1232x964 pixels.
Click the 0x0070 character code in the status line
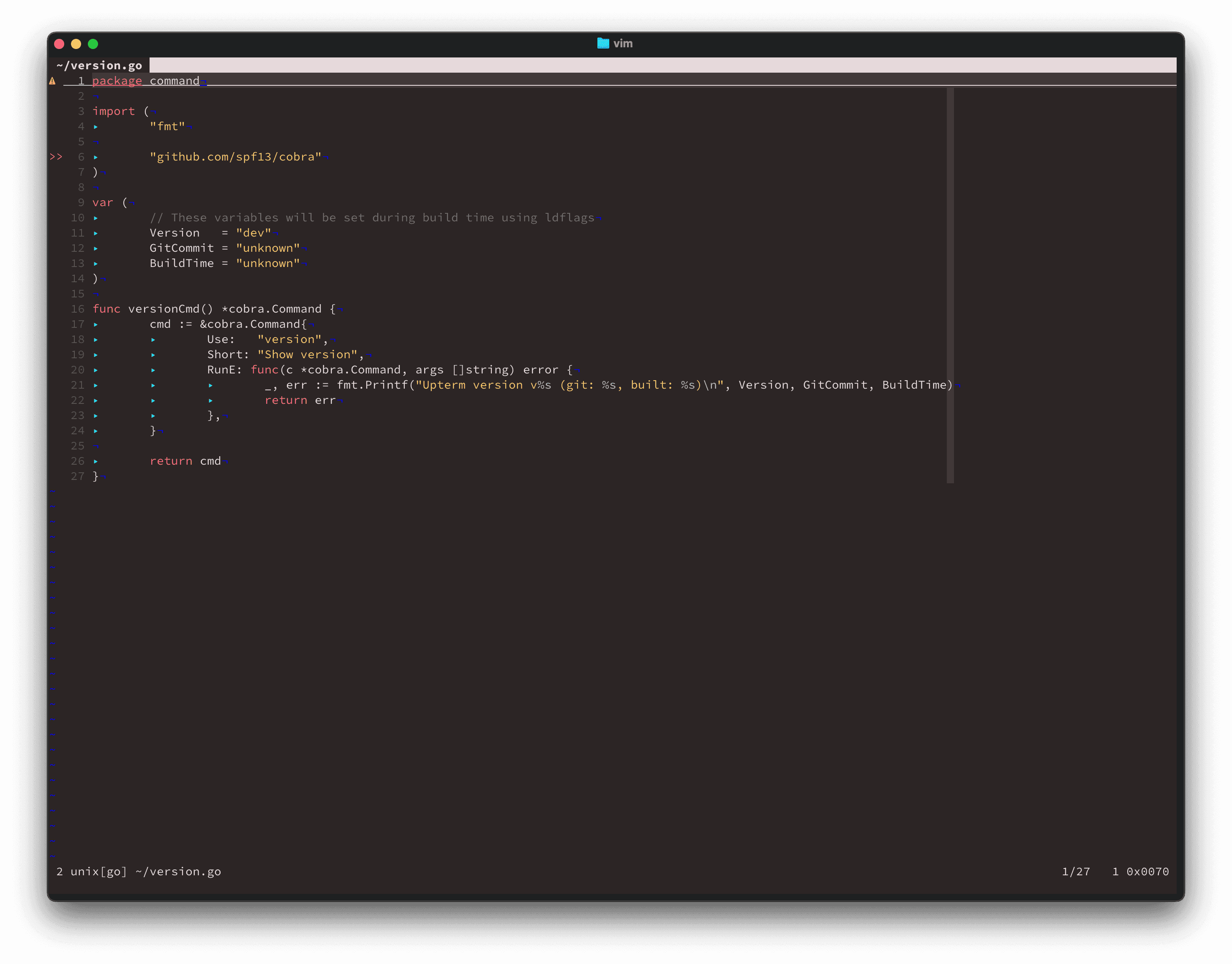click(x=1148, y=871)
